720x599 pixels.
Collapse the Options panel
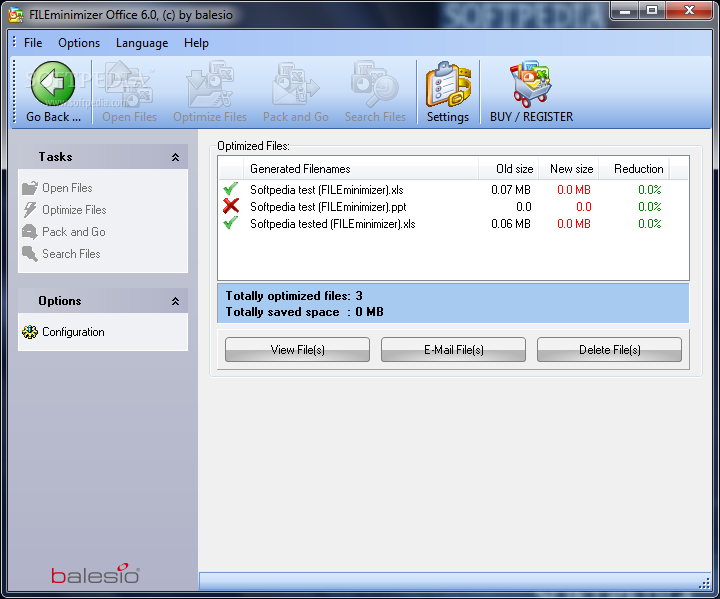coord(175,301)
